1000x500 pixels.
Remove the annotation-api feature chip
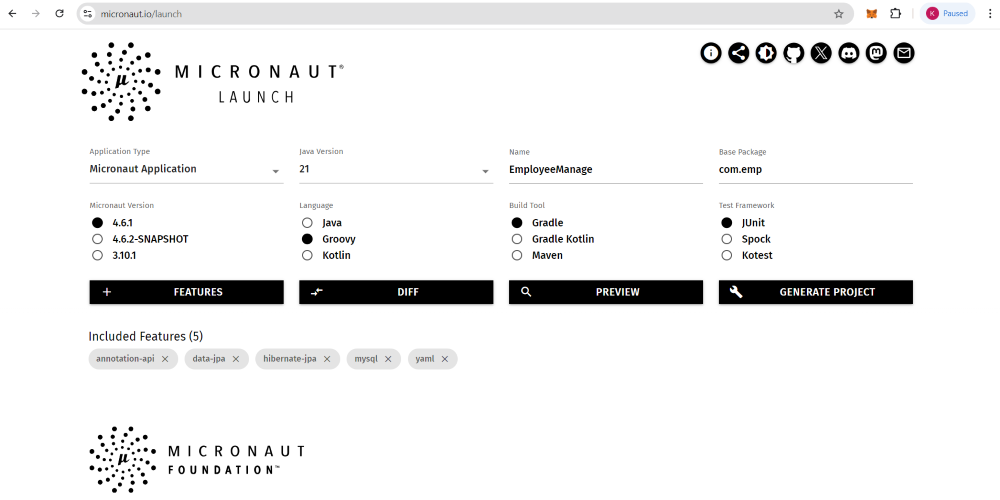tap(165, 359)
